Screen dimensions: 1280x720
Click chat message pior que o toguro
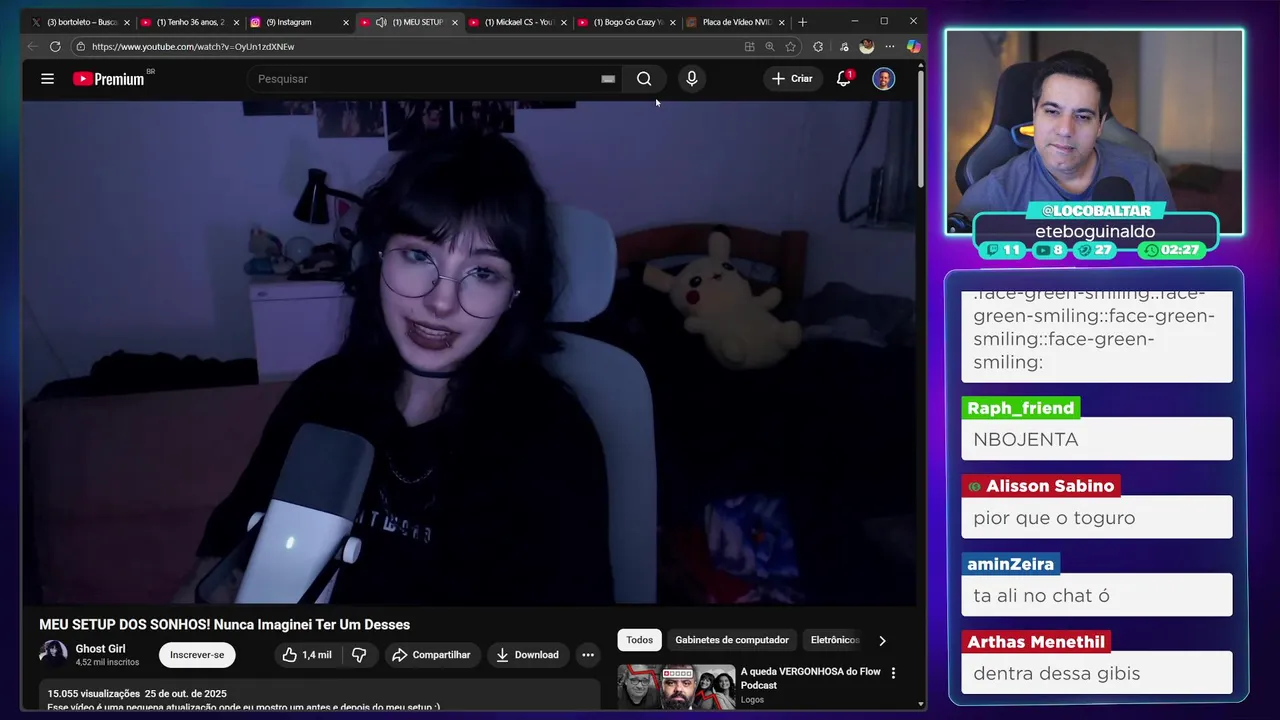[1054, 518]
